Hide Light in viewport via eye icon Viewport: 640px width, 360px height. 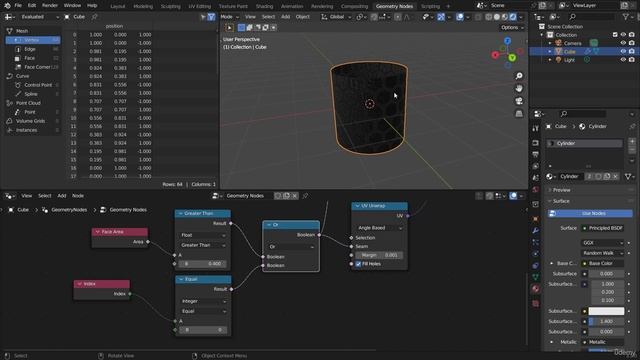pyautogui.click(x=623, y=60)
